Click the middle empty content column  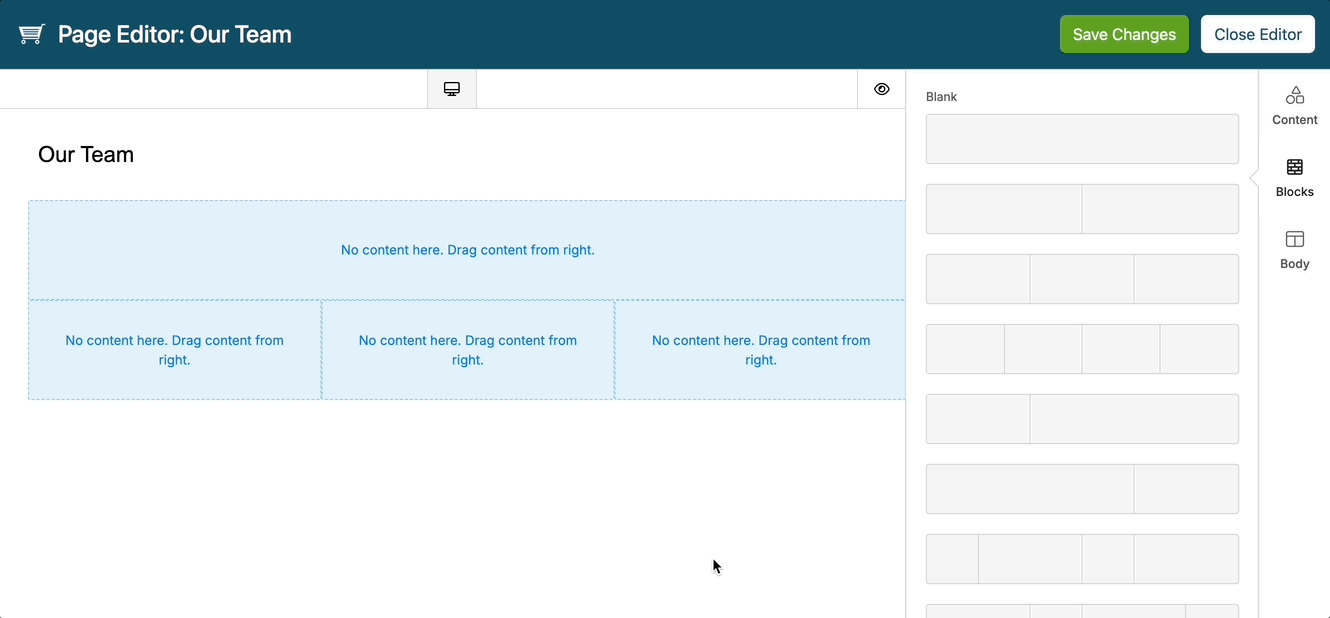pyautogui.click(x=467, y=349)
